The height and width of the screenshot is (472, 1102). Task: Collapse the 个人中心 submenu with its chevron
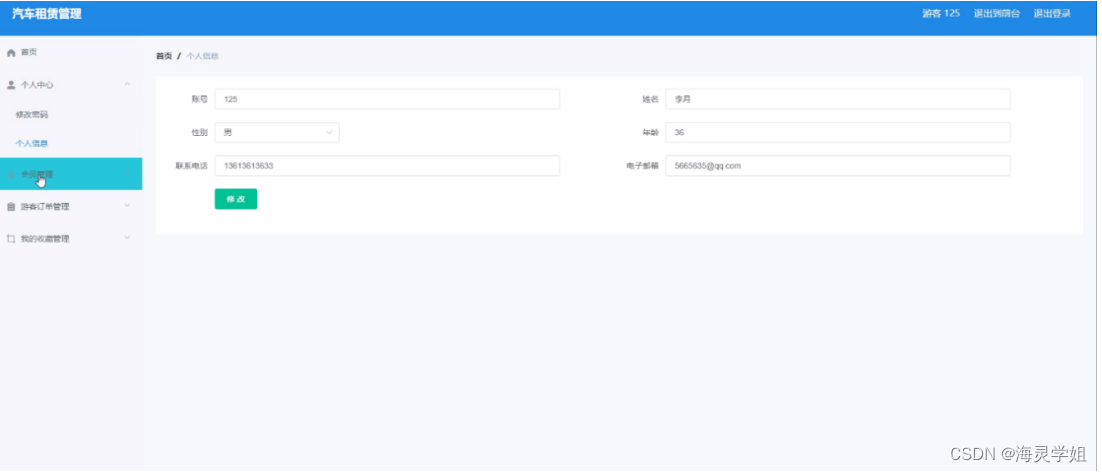127,84
